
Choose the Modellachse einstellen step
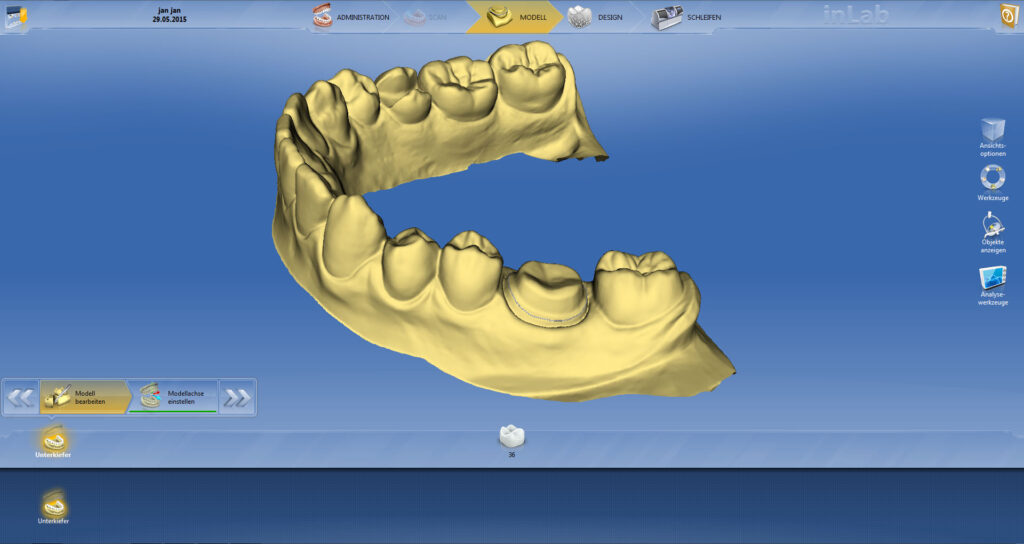coord(174,397)
